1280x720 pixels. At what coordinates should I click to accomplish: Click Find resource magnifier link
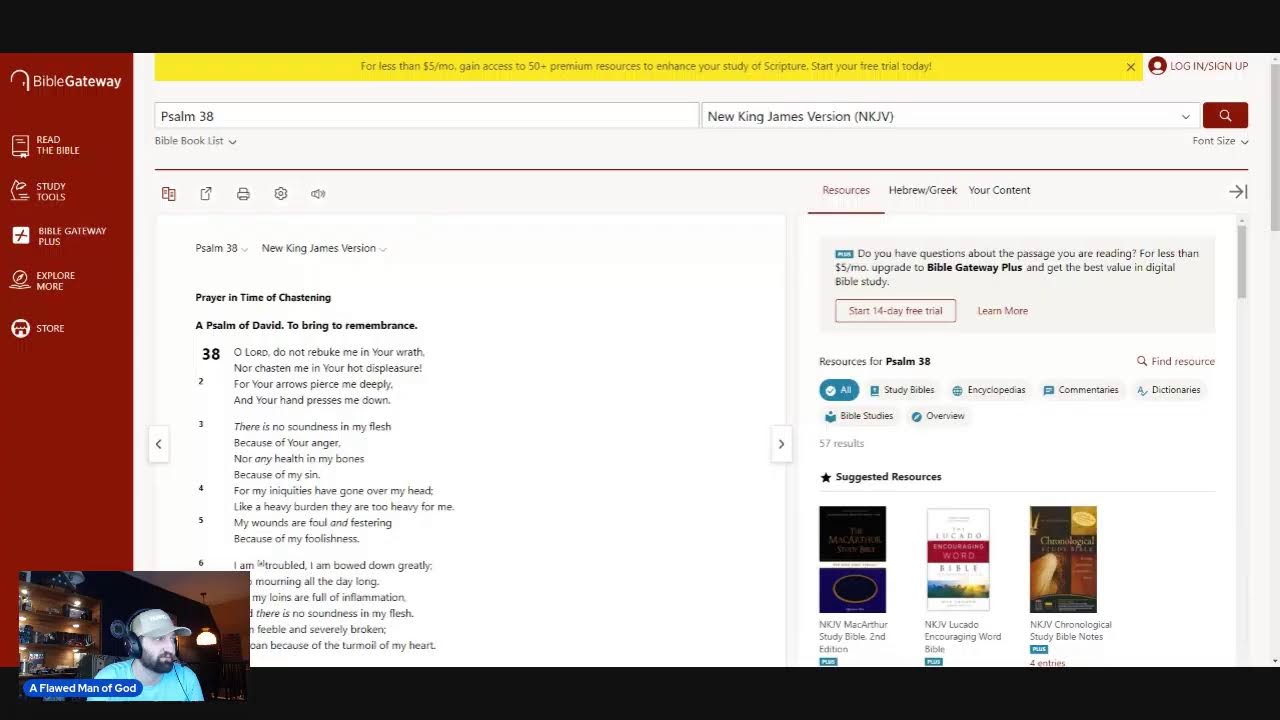[x=1176, y=361]
